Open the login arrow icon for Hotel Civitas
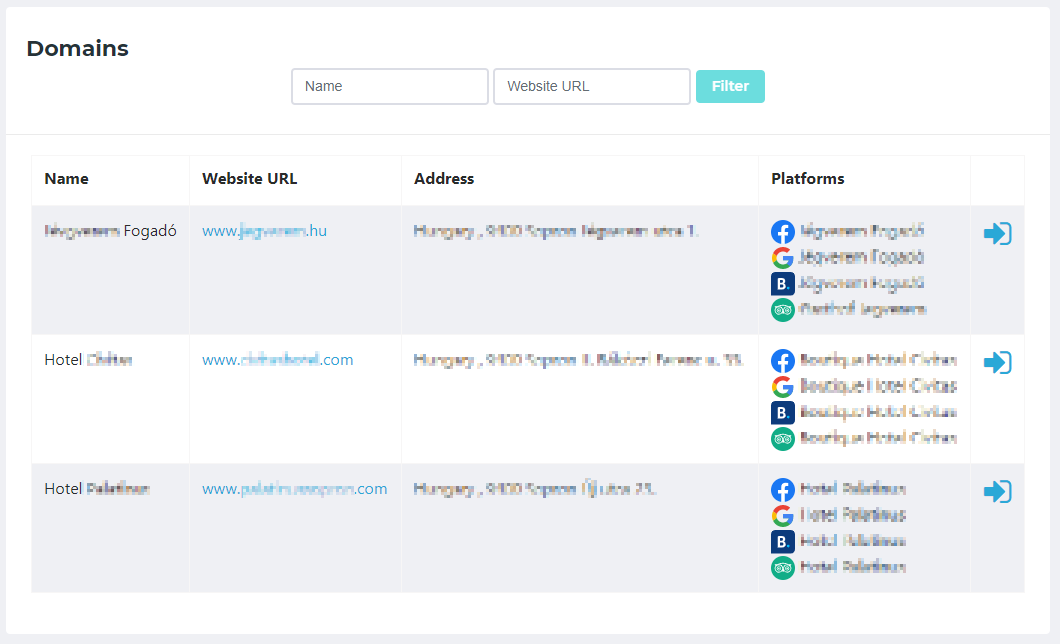 click(997, 363)
